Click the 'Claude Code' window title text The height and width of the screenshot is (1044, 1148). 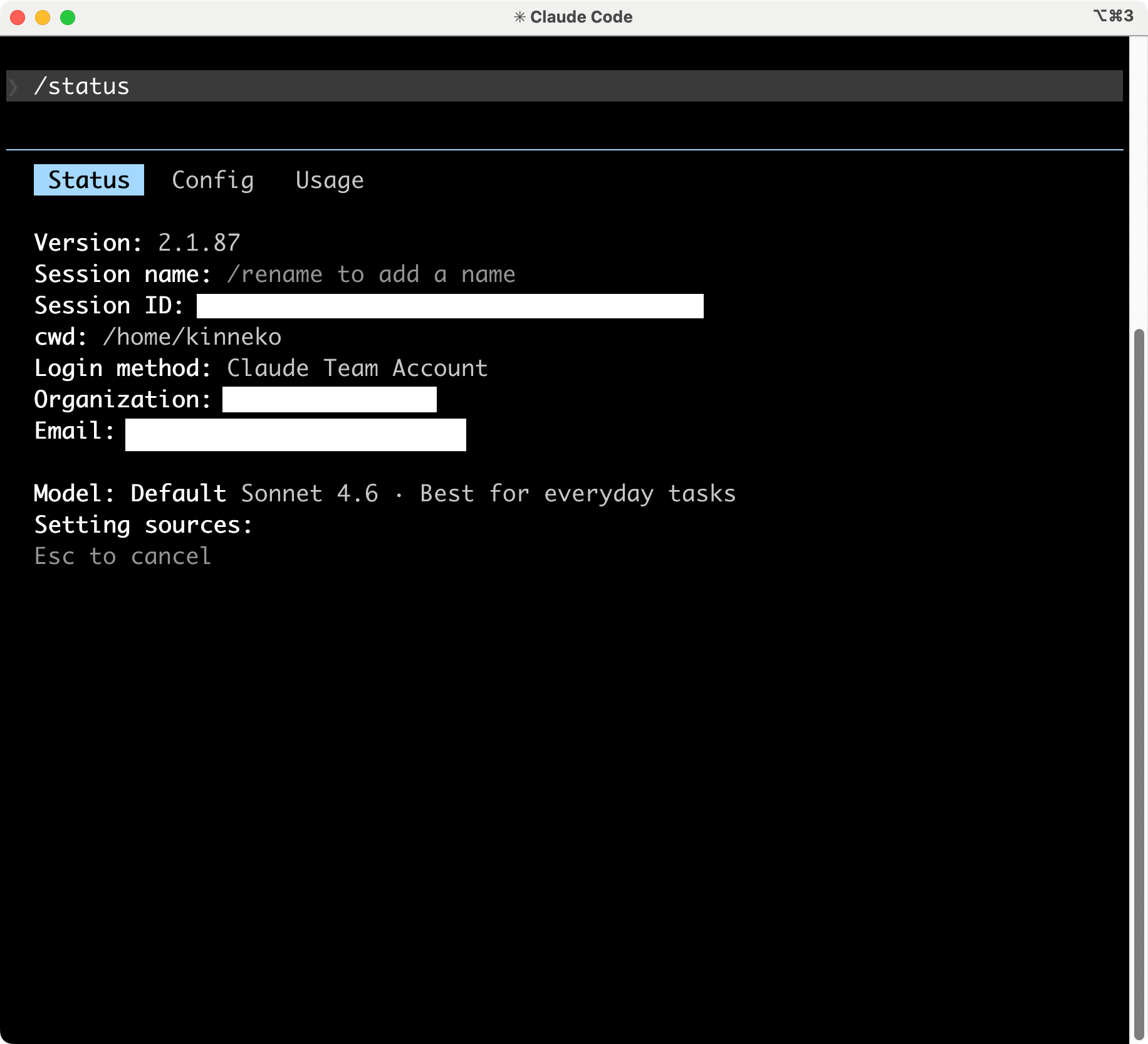point(582,17)
